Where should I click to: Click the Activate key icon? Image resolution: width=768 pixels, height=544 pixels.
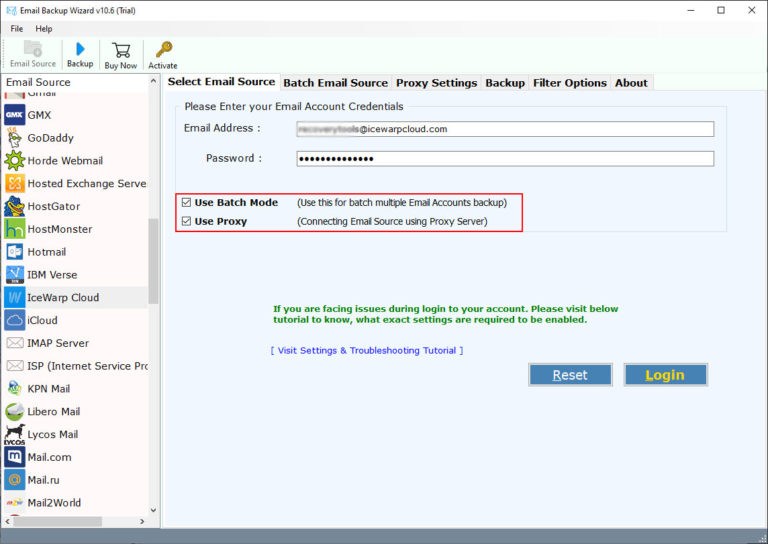(x=164, y=49)
